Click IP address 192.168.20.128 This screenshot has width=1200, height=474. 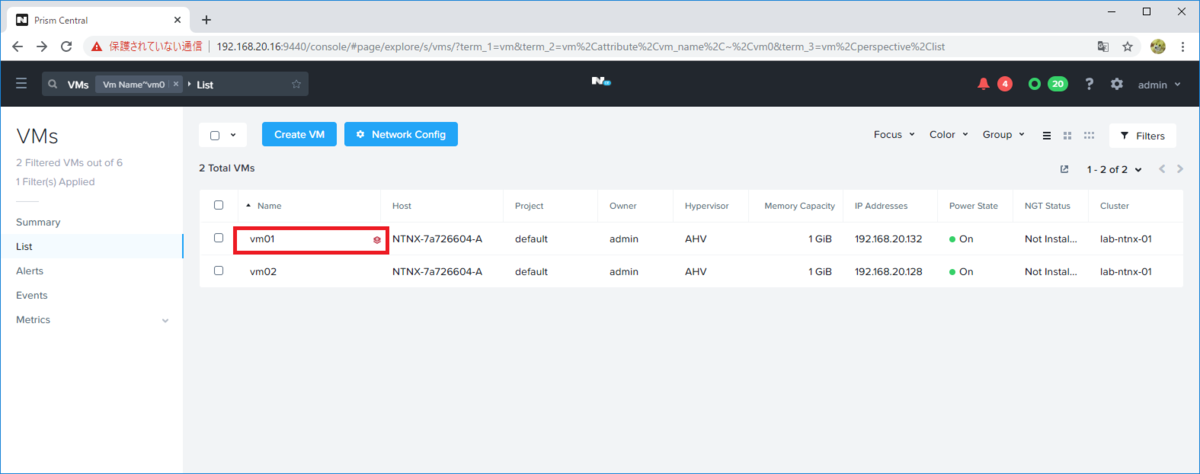[888, 272]
